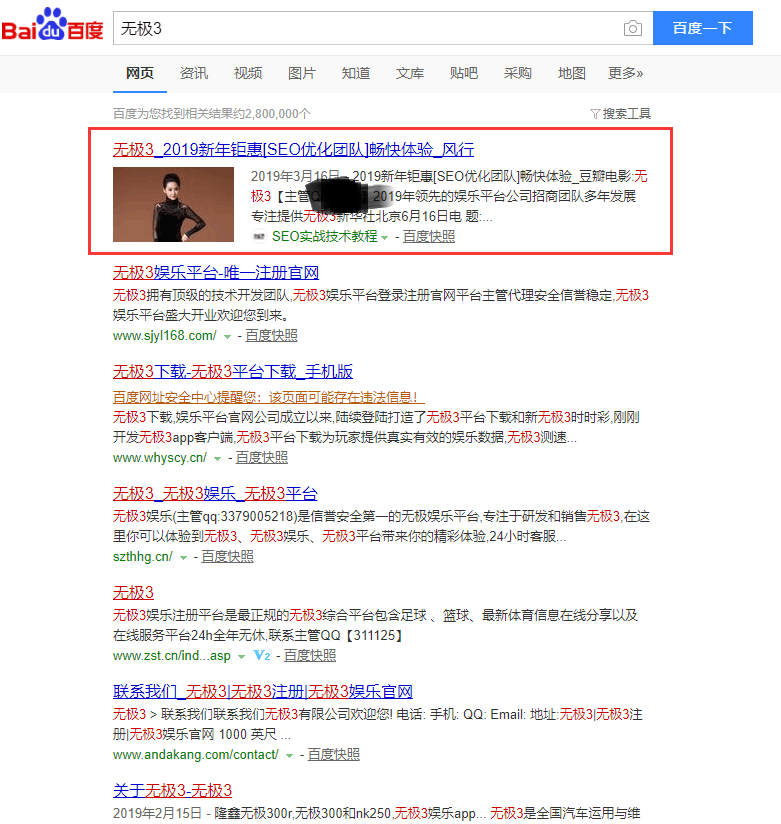781x824 pixels.
Task: Expand arrow next to www.sjyl168.com/
Action: pyautogui.click(x=227, y=336)
